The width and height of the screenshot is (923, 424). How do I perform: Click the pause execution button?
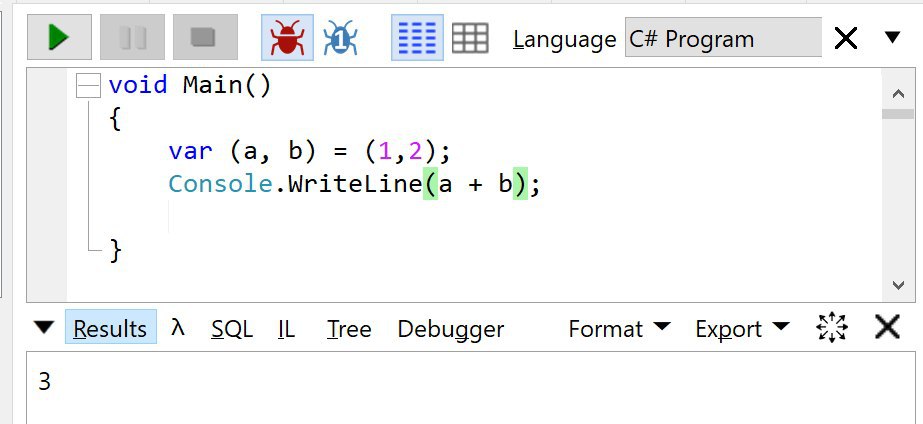point(132,37)
